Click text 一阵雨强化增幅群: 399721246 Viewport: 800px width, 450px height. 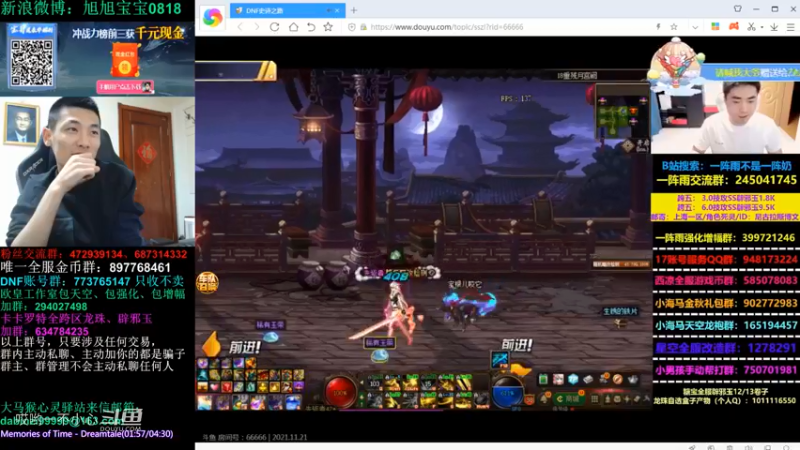(x=725, y=238)
